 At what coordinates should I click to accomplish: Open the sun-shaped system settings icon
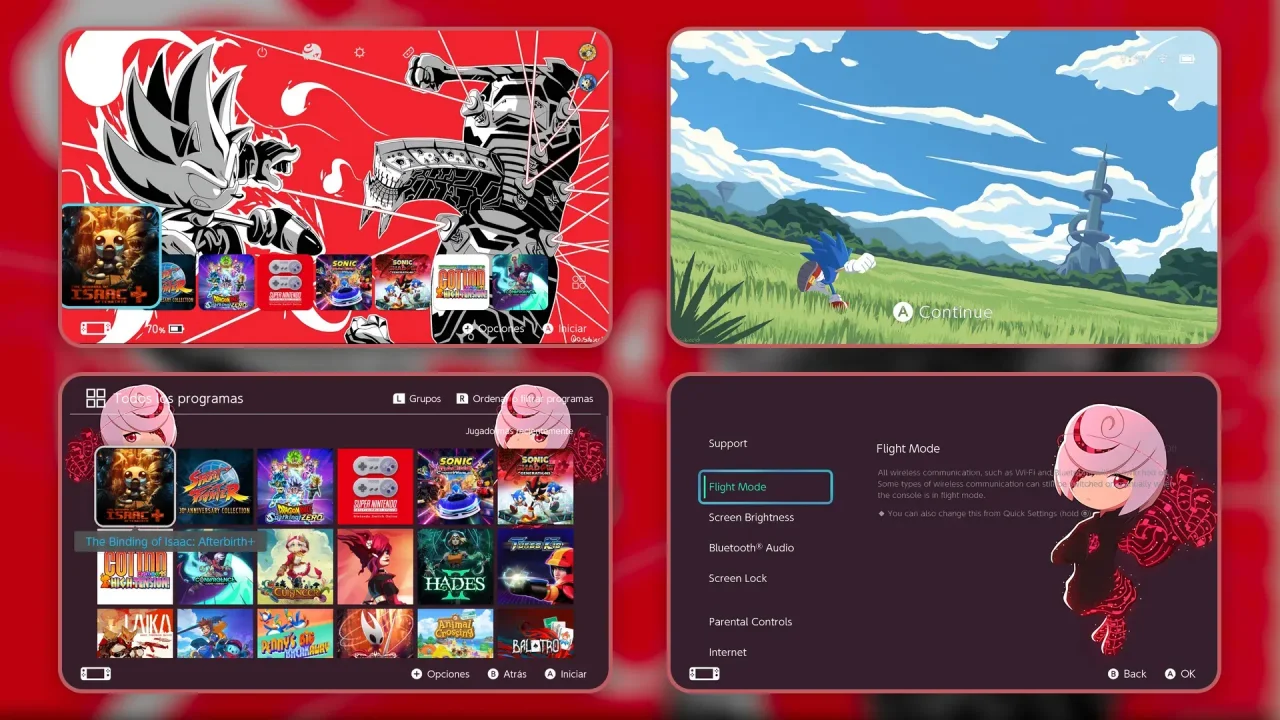coord(360,52)
